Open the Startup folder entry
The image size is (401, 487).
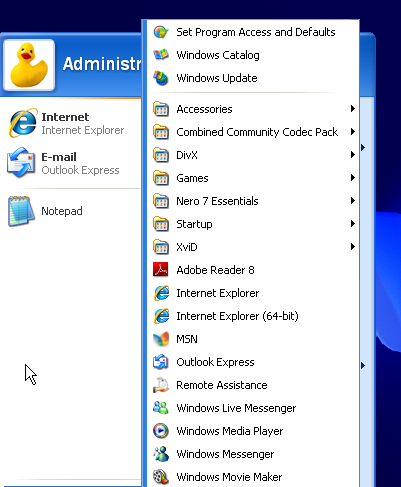coord(253,224)
